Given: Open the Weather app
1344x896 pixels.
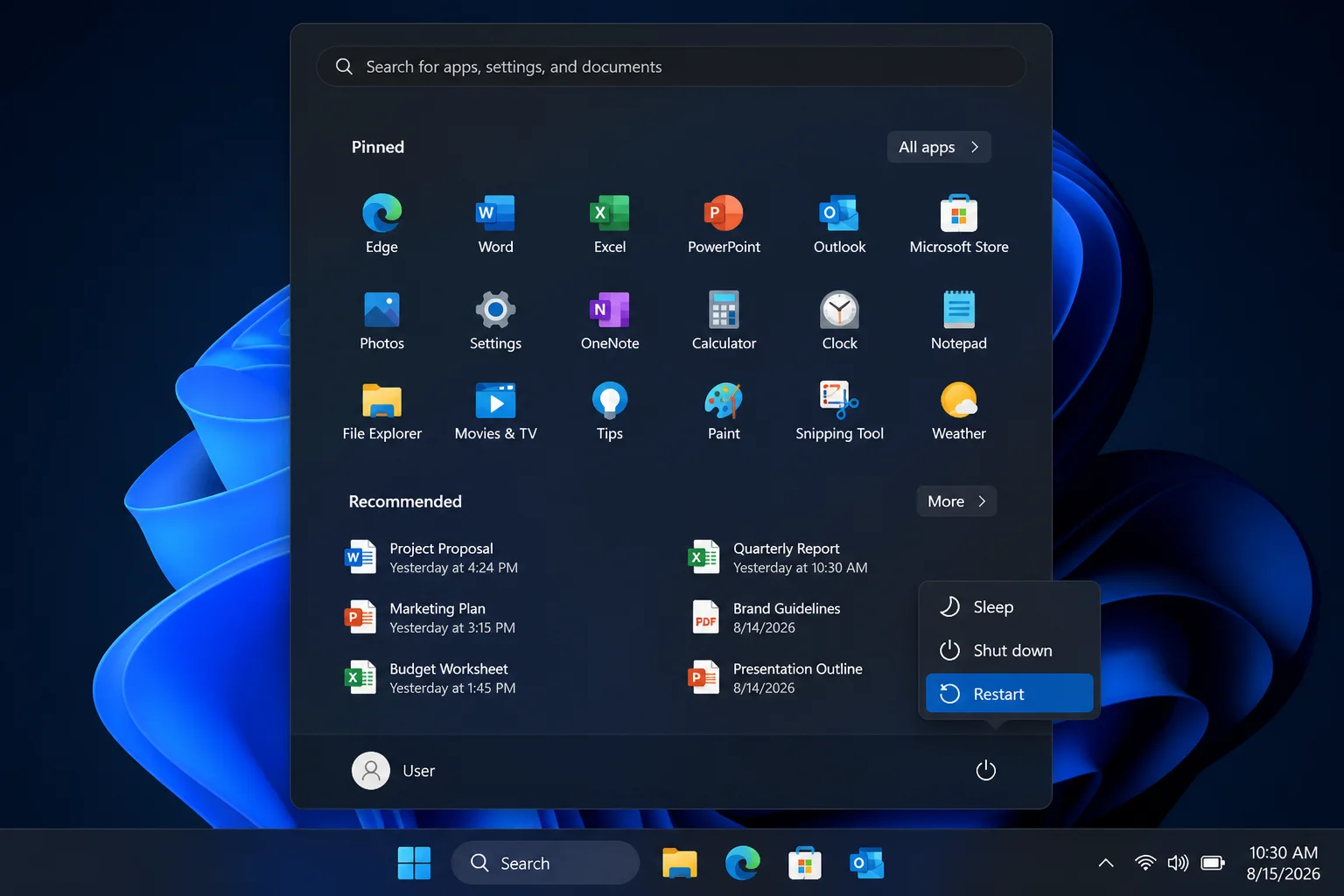Looking at the screenshot, I should (x=959, y=411).
